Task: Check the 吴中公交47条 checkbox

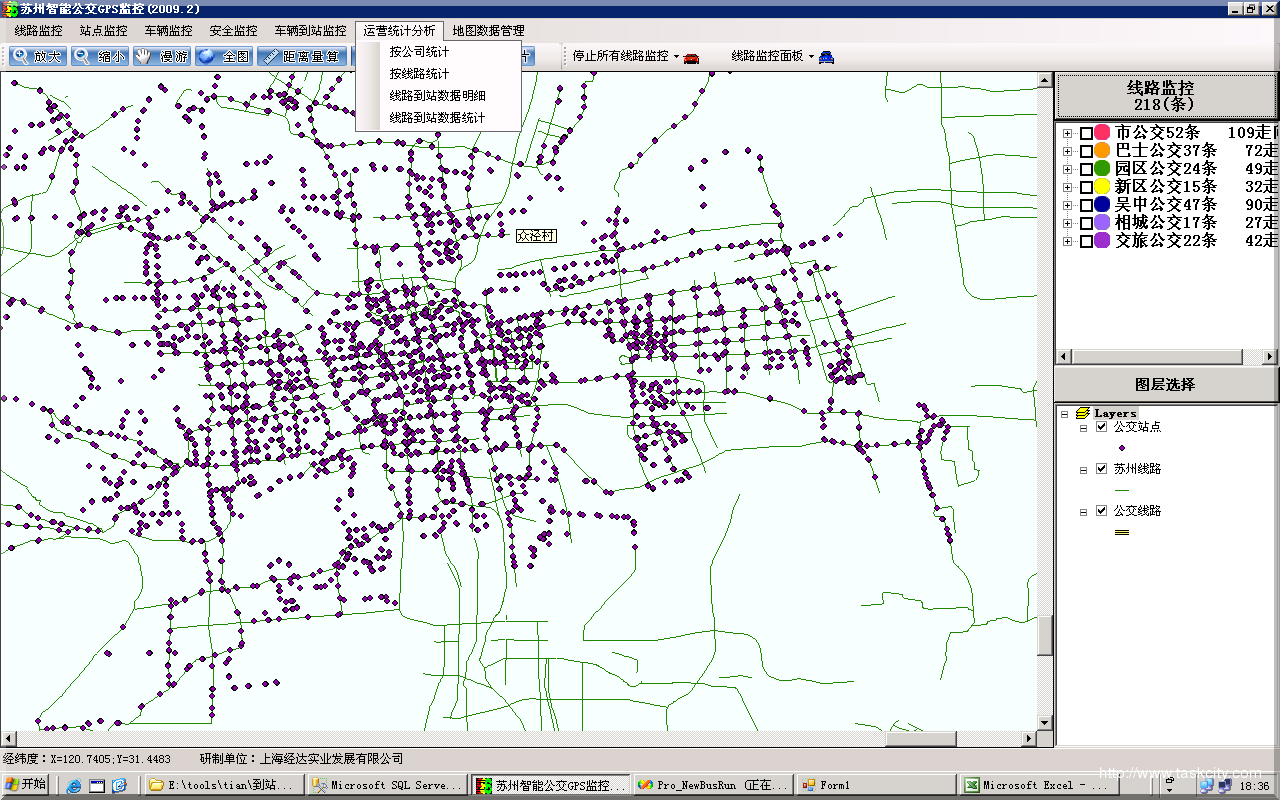Action: pyautogui.click(x=1086, y=205)
